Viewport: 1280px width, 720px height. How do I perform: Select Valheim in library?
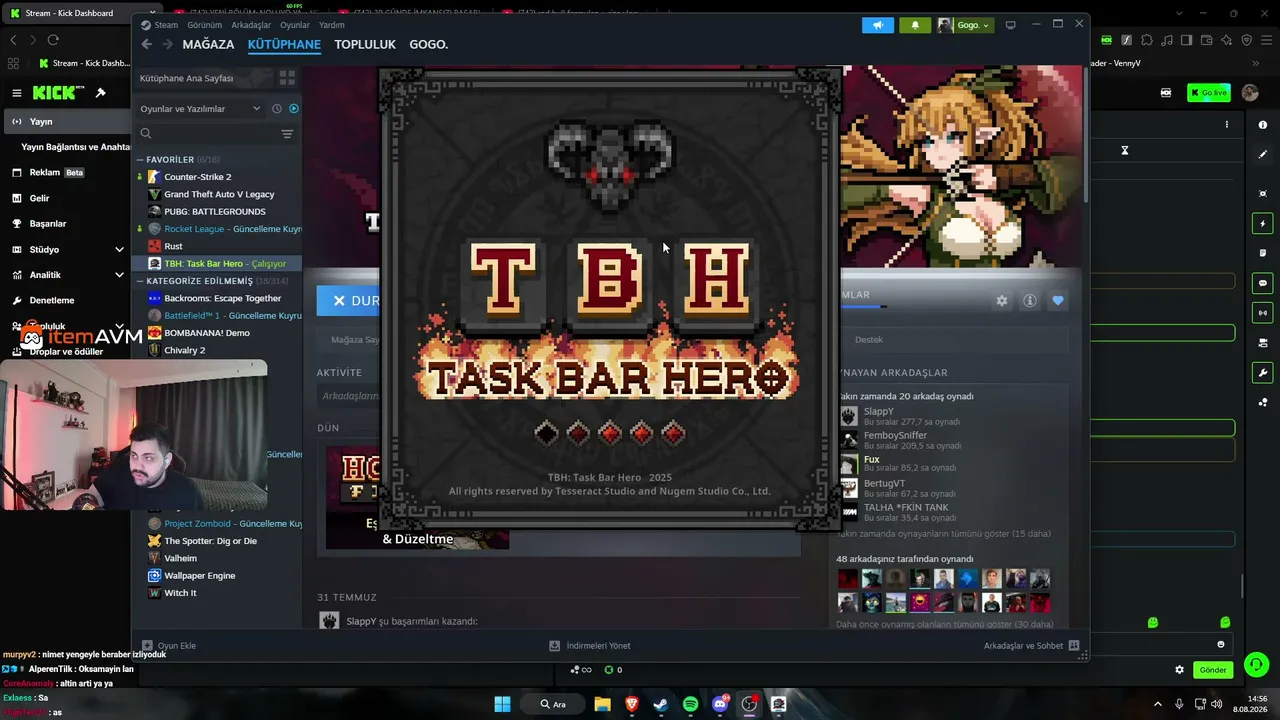pos(180,558)
